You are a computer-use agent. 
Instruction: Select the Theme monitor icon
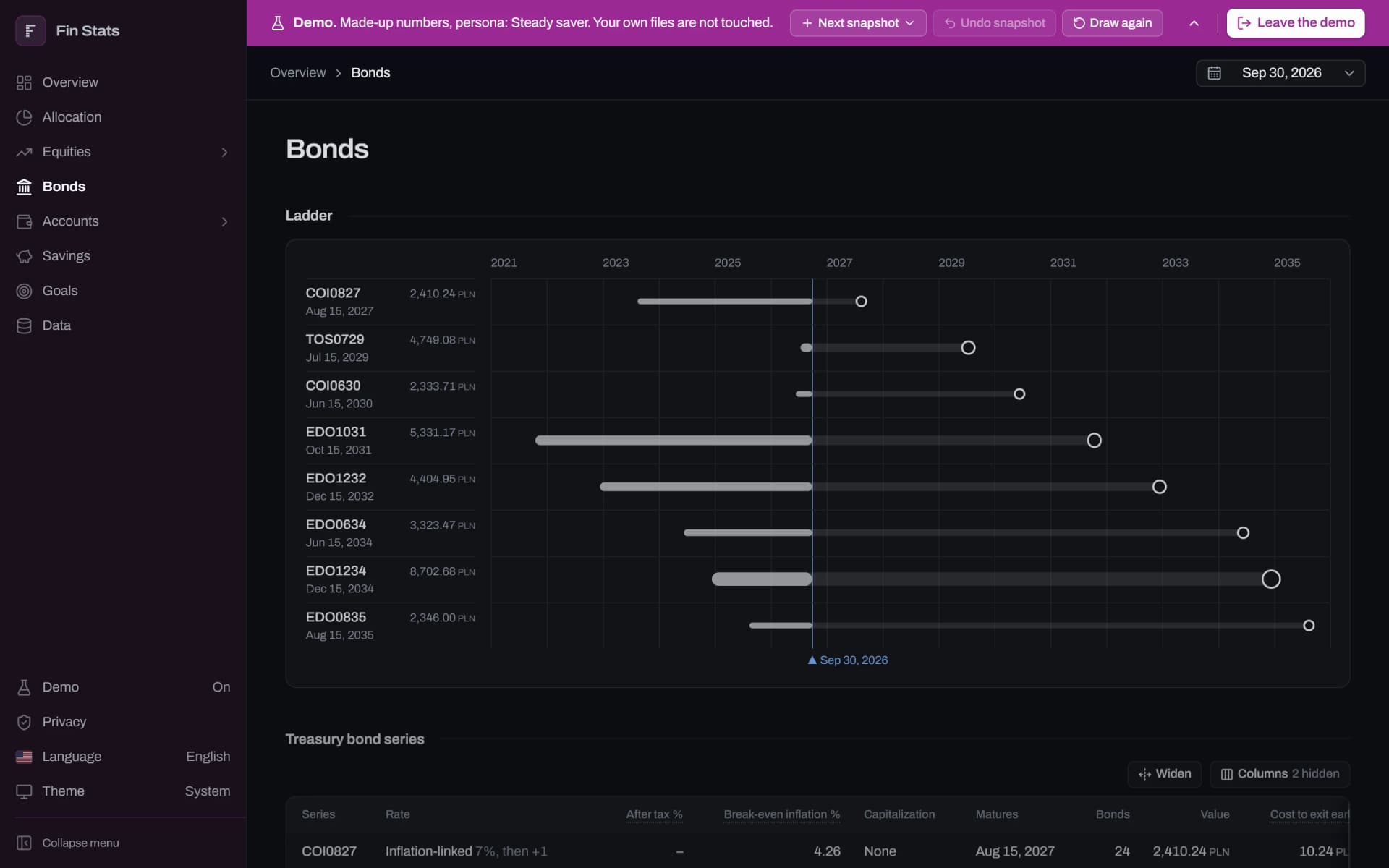[x=24, y=791]
